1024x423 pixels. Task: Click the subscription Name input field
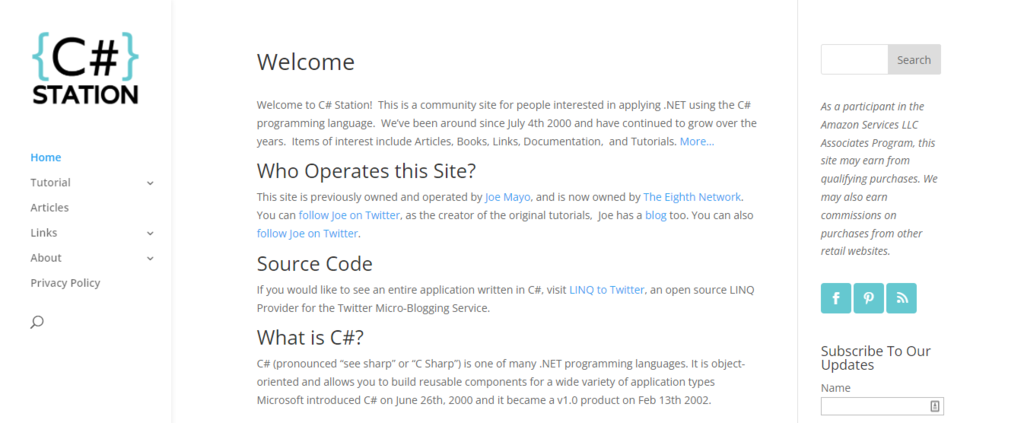click(874, 406)
